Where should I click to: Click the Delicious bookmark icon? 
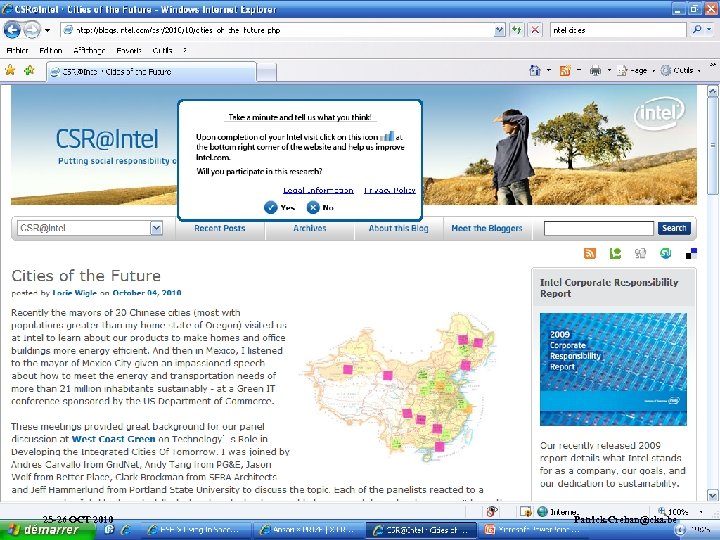pyautogui.click(x=691, y=253)
